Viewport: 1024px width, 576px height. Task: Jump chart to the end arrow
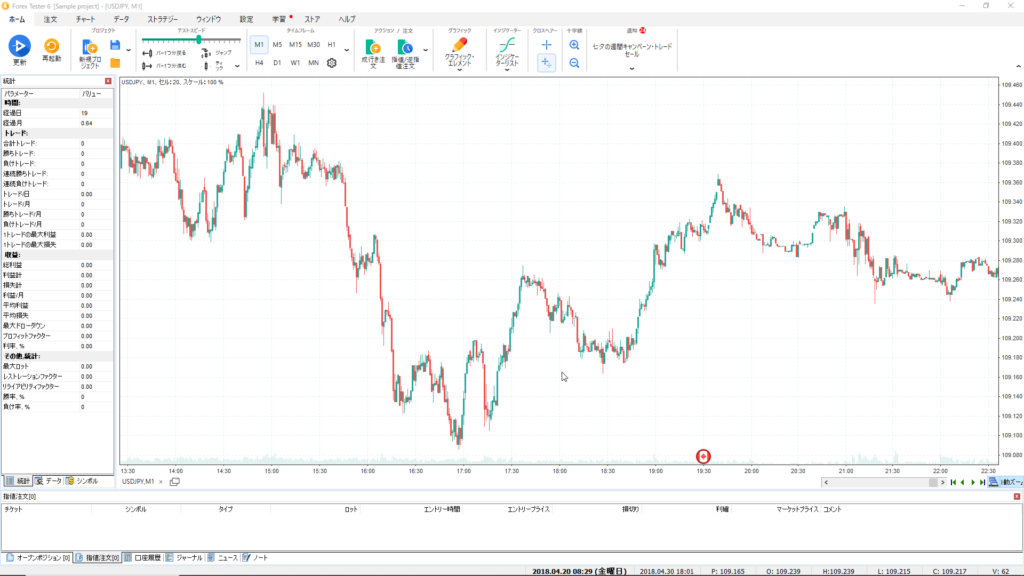pos(982,482)
